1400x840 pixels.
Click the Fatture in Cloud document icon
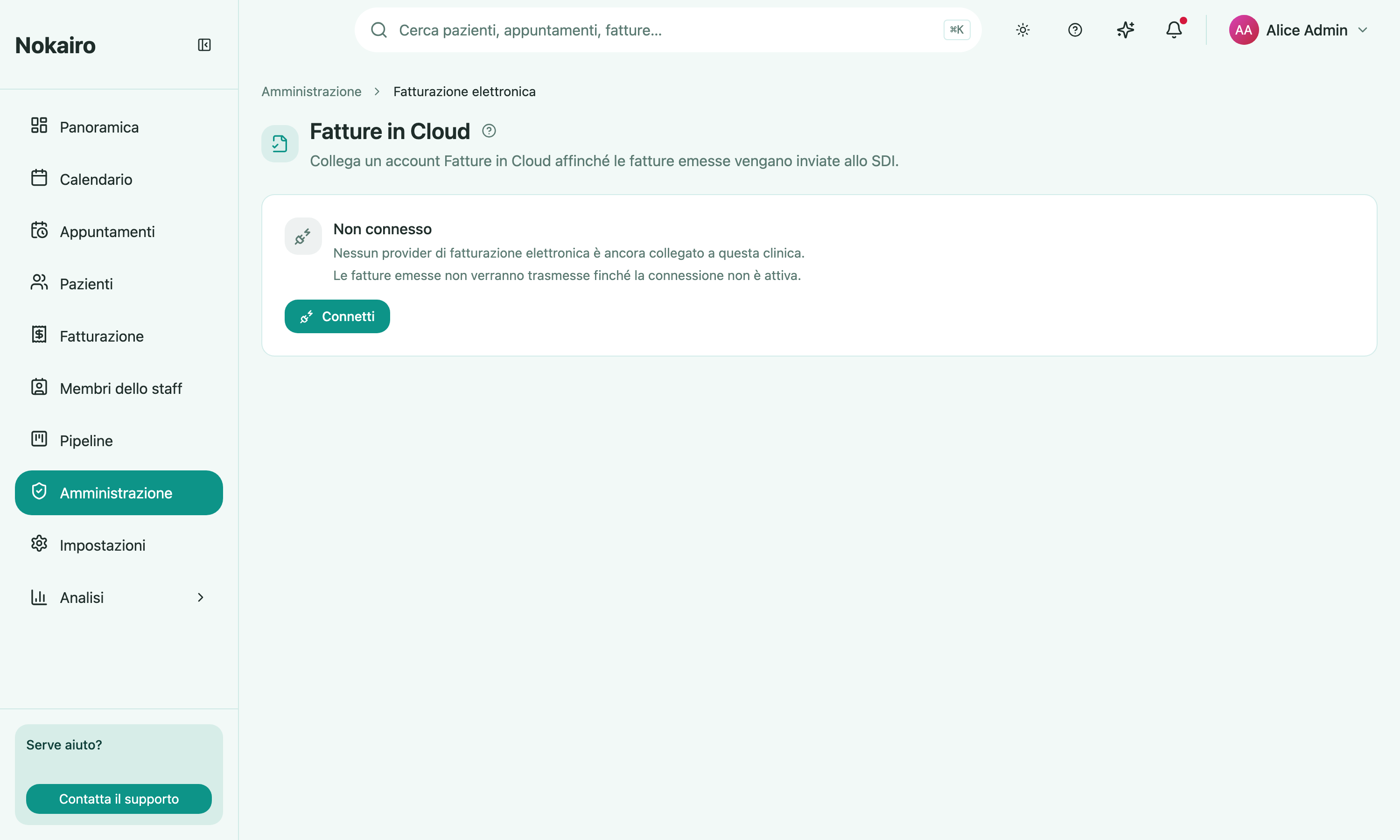coord(280,144)
